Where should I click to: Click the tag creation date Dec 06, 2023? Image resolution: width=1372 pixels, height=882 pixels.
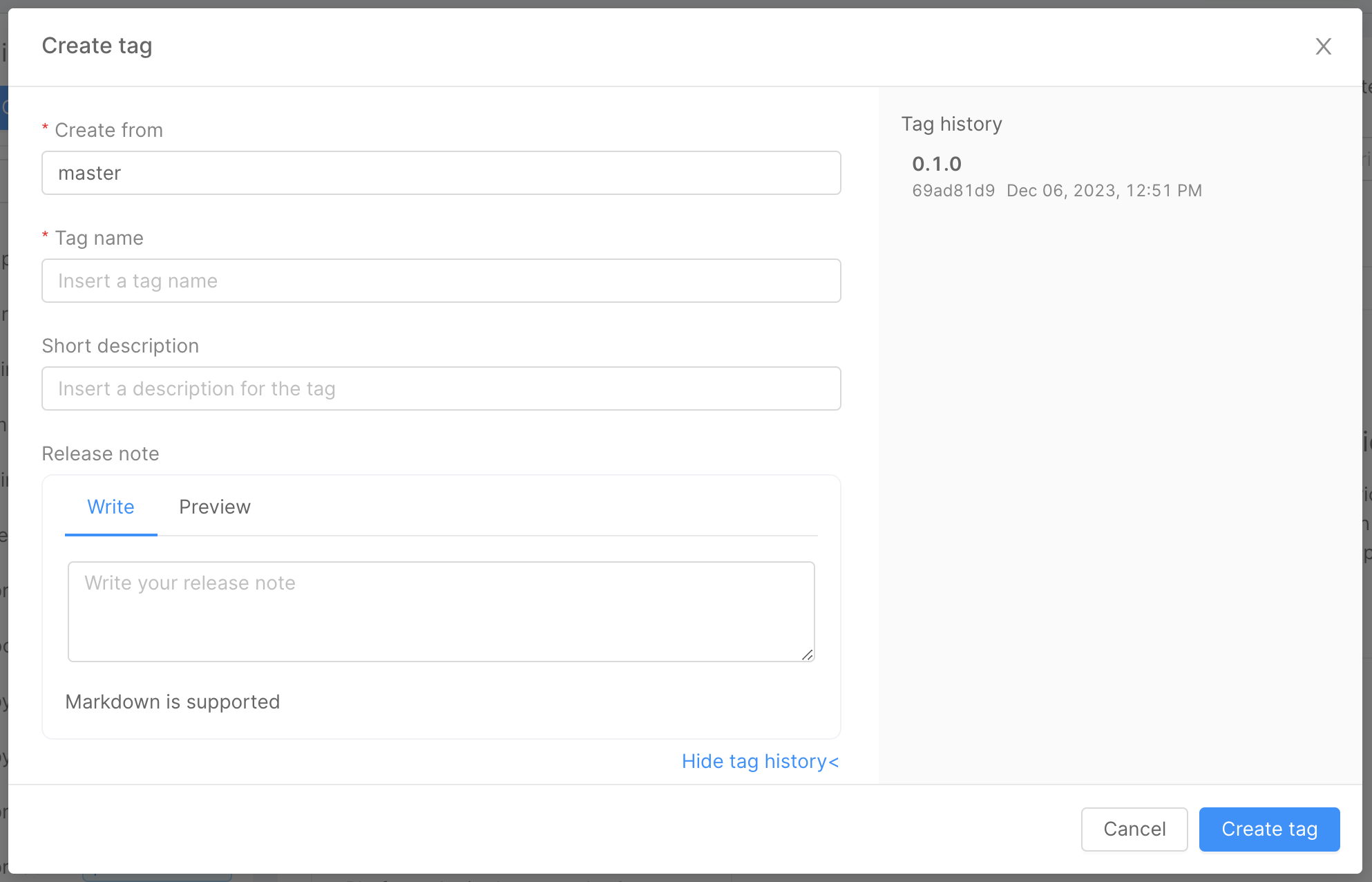point(1104,191)
